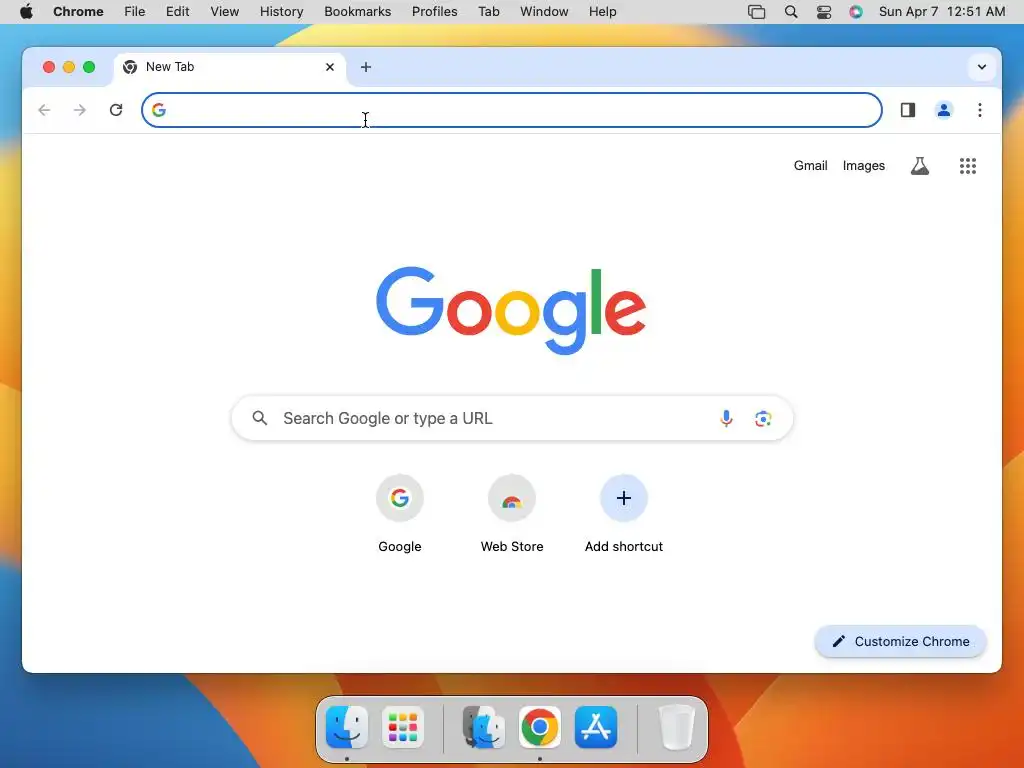Open the History menu
Image resolution: width=1024 pixels, height=768 pixels.
281,12
